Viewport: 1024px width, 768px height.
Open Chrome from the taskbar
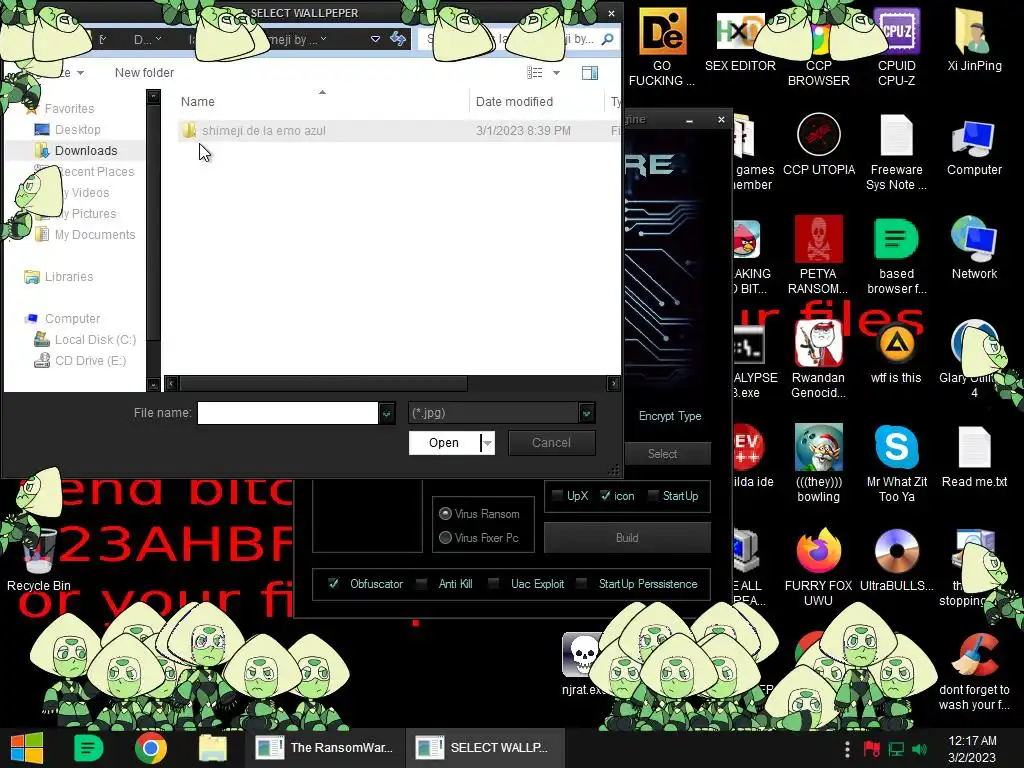pyautogui.click(x=150, y=748)
